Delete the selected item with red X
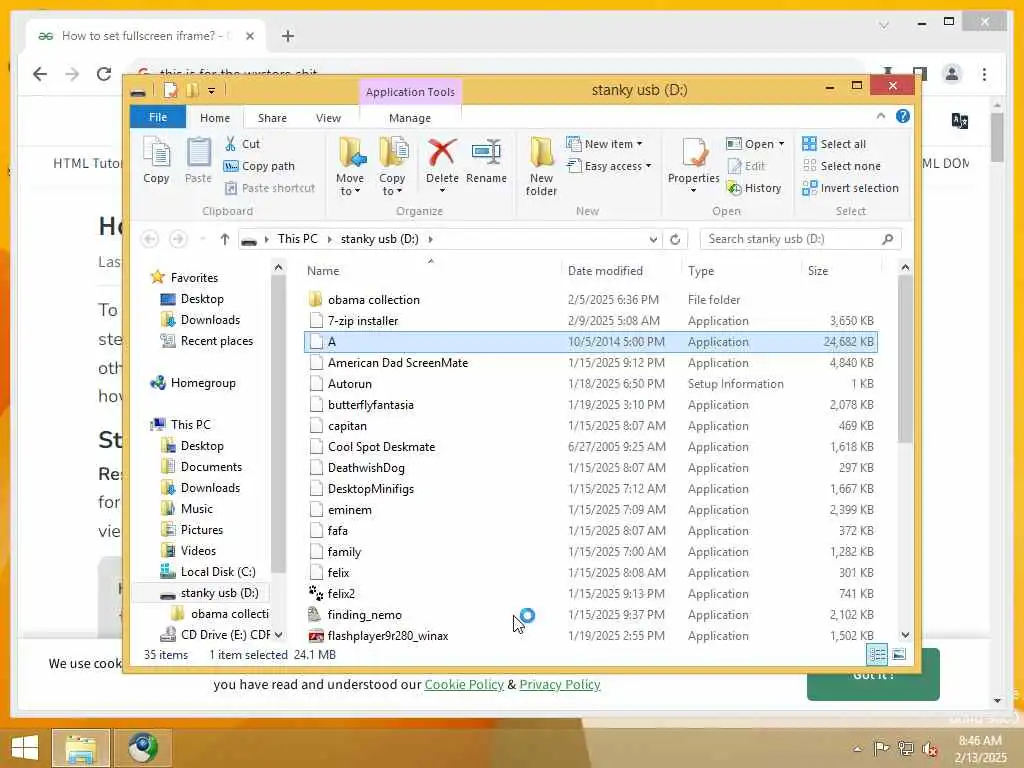This screenshot has width=1024, height=768. [442, 166]
